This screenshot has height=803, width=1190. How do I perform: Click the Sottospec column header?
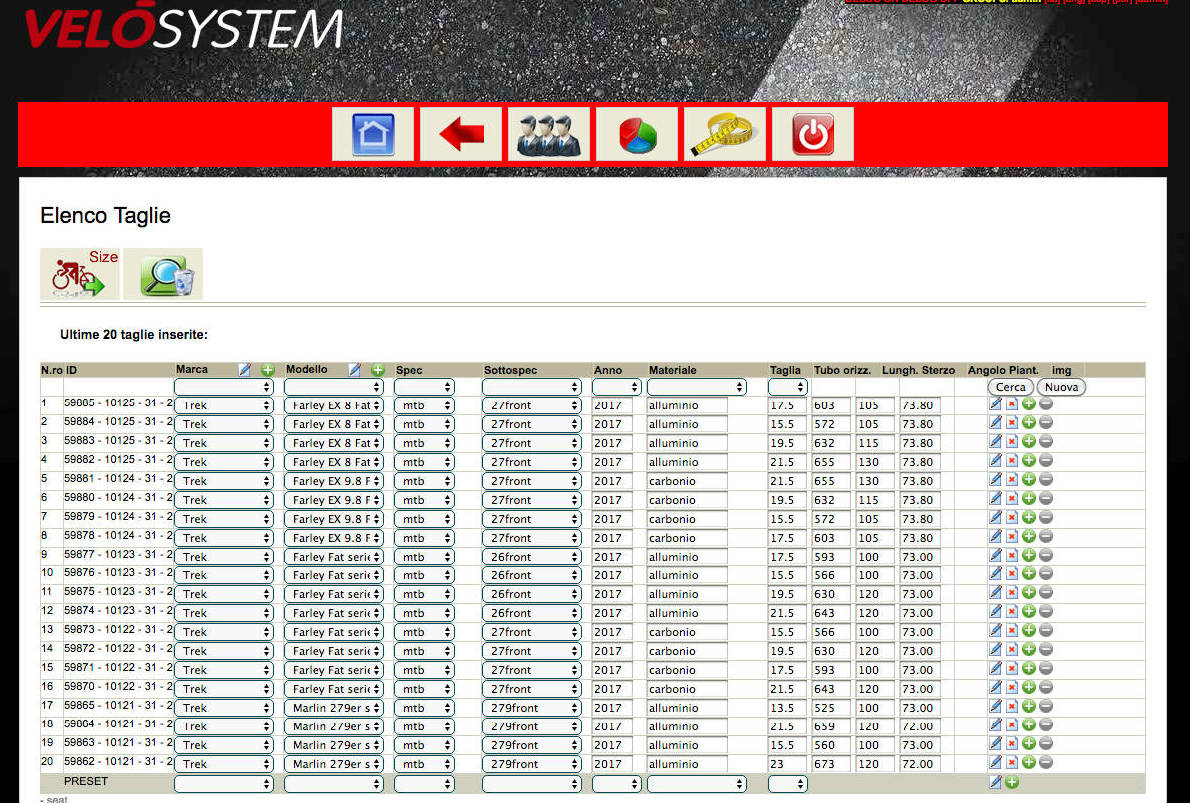tap(510, 370)
